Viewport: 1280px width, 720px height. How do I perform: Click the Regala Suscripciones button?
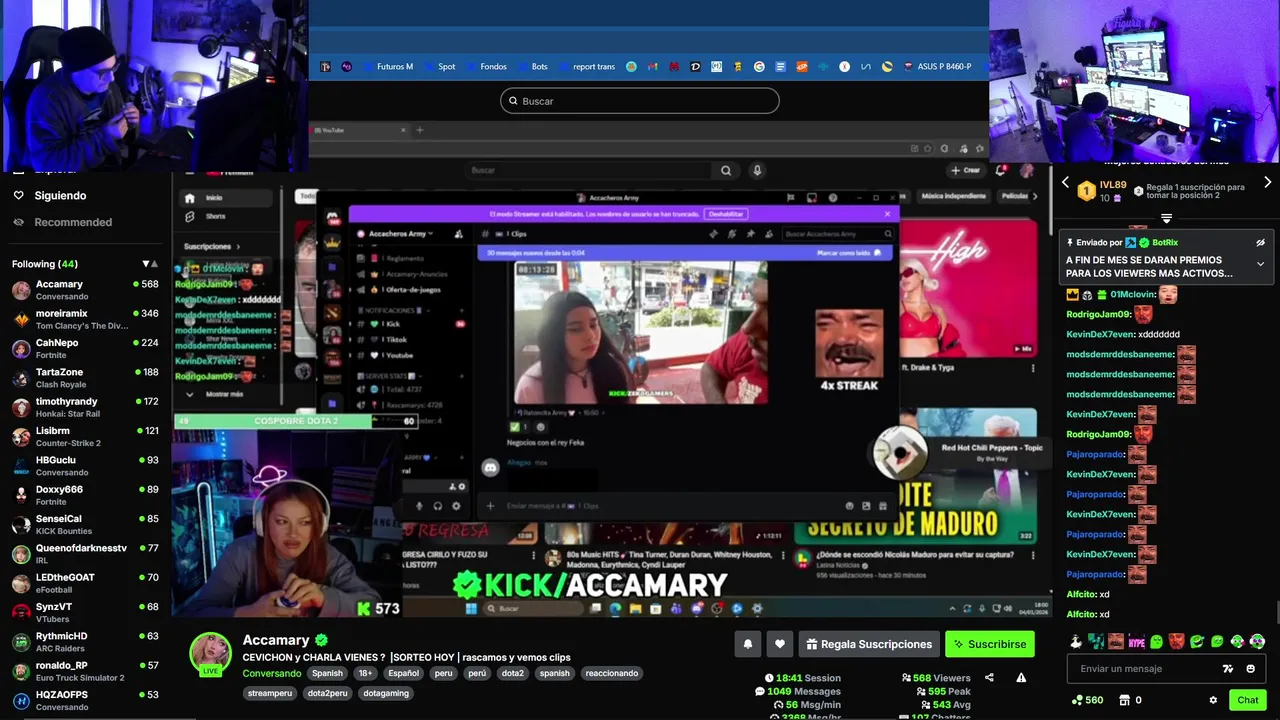(x=869, y=644)
